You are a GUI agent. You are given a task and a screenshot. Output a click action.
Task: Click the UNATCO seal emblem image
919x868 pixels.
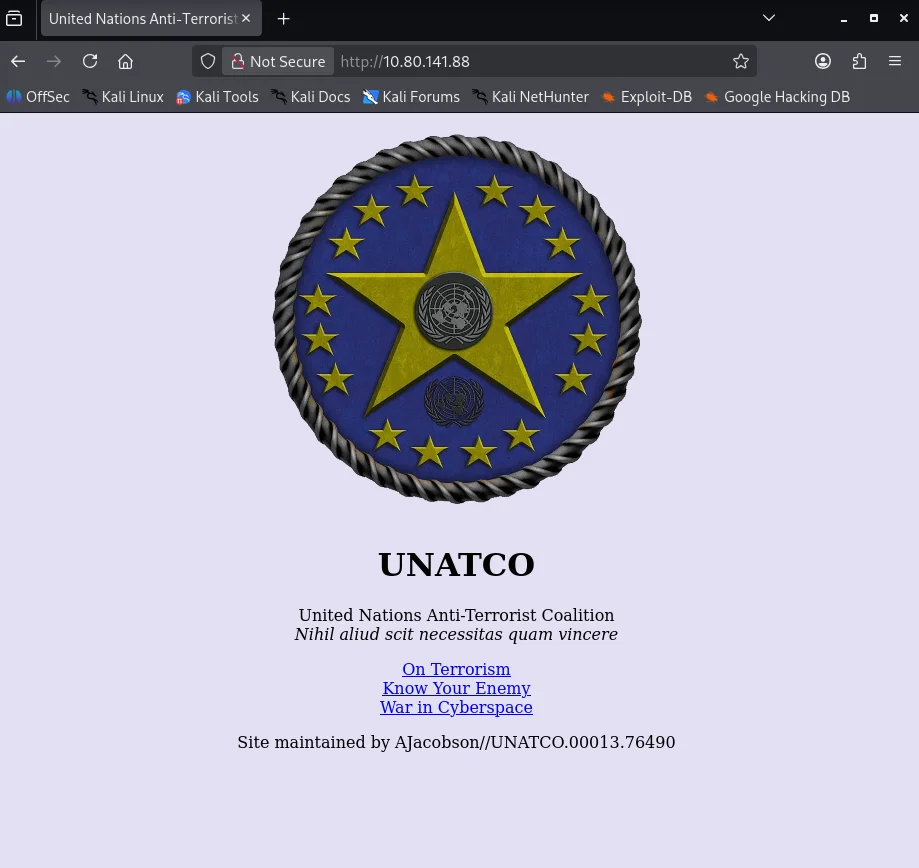click(x=457, y=318)
